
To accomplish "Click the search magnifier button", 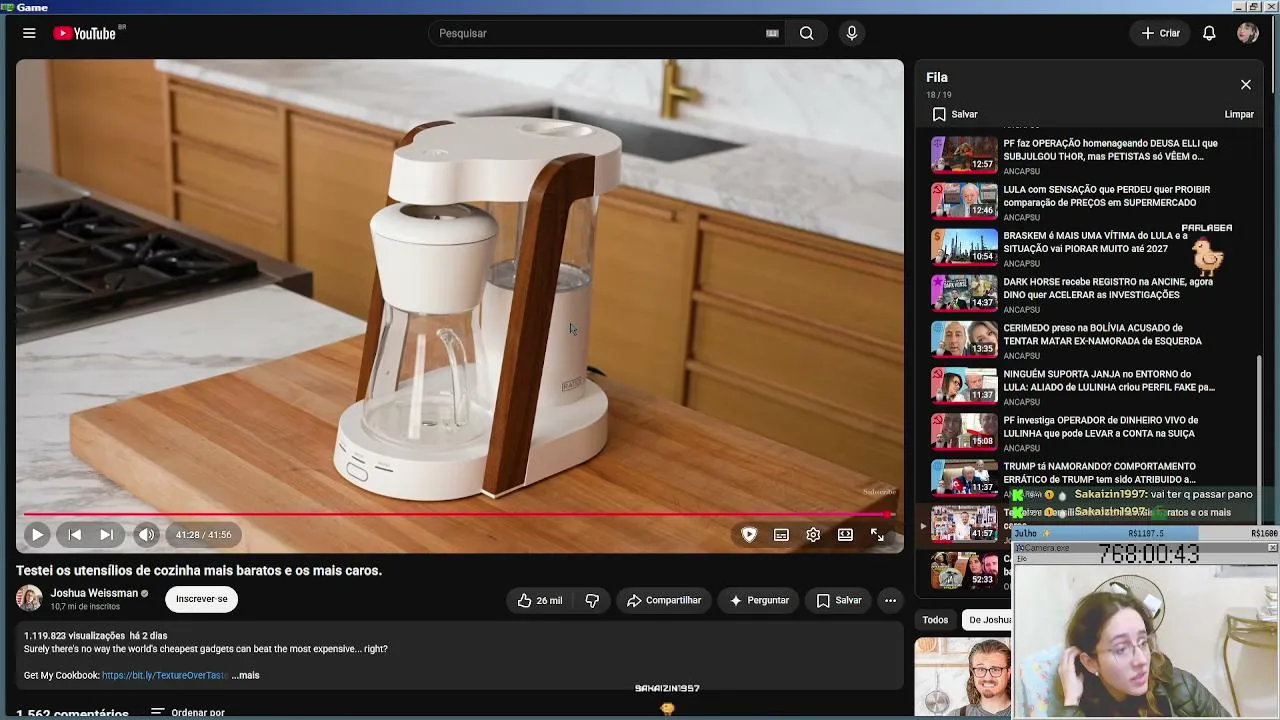I will click(806, 33).
